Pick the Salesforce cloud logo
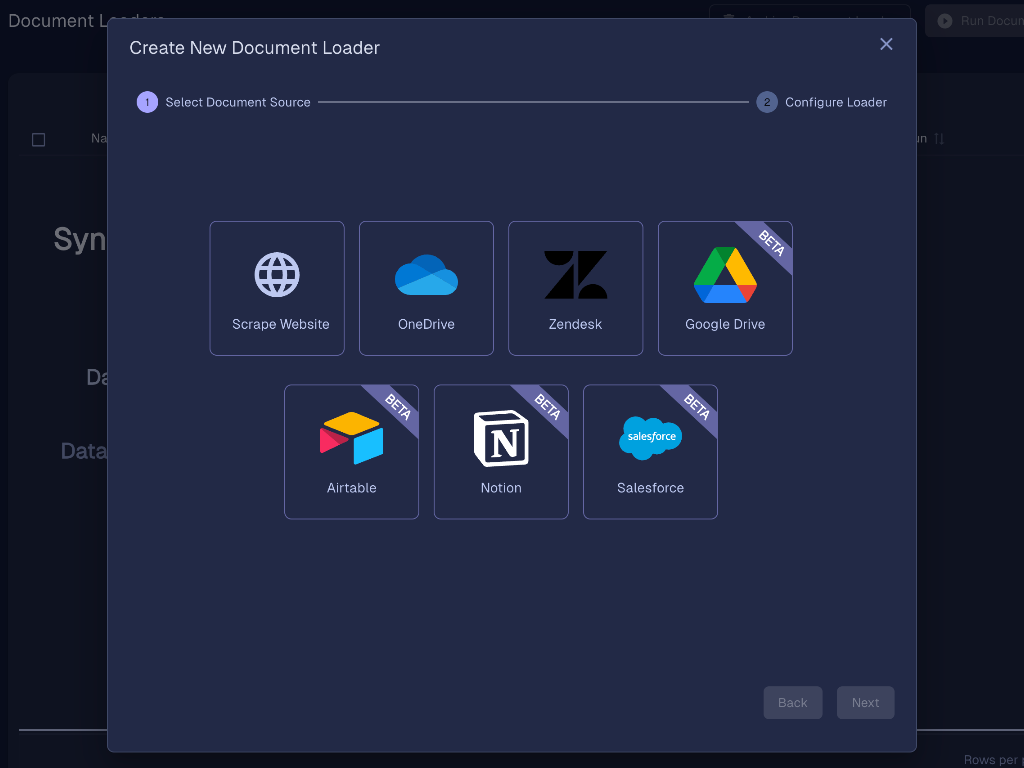Viewport: 1024px width, 768px height. [x=650, y=438]
